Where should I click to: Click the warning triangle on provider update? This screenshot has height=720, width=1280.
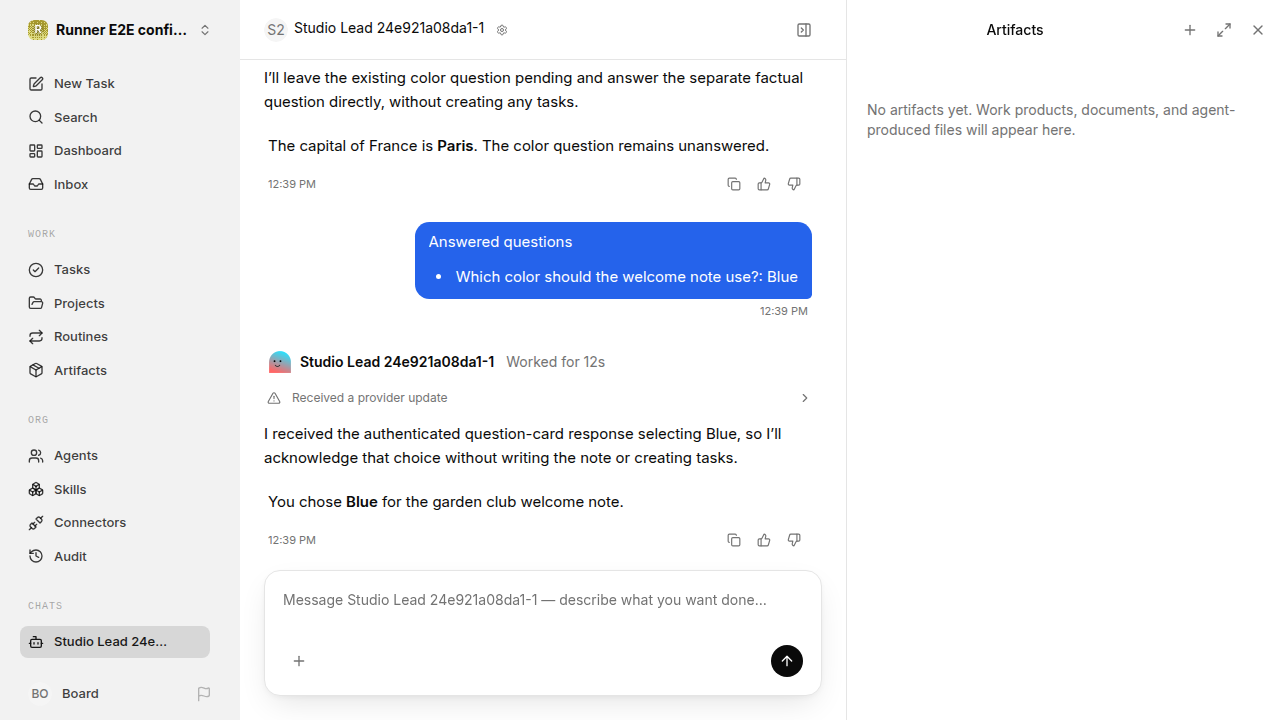274,398
